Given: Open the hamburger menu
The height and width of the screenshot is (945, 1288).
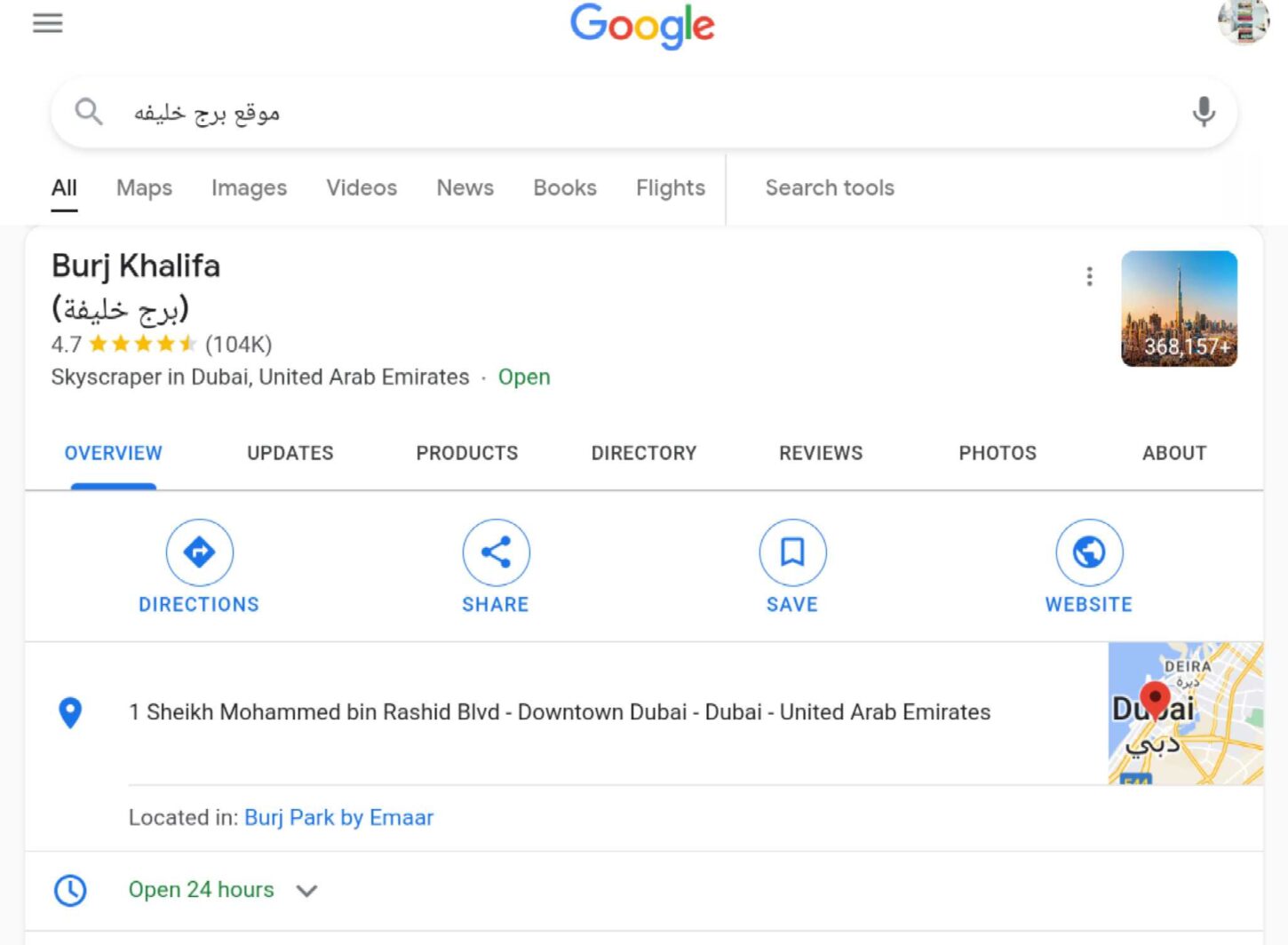Looking at the screenshot, I should tap(48, 23).
